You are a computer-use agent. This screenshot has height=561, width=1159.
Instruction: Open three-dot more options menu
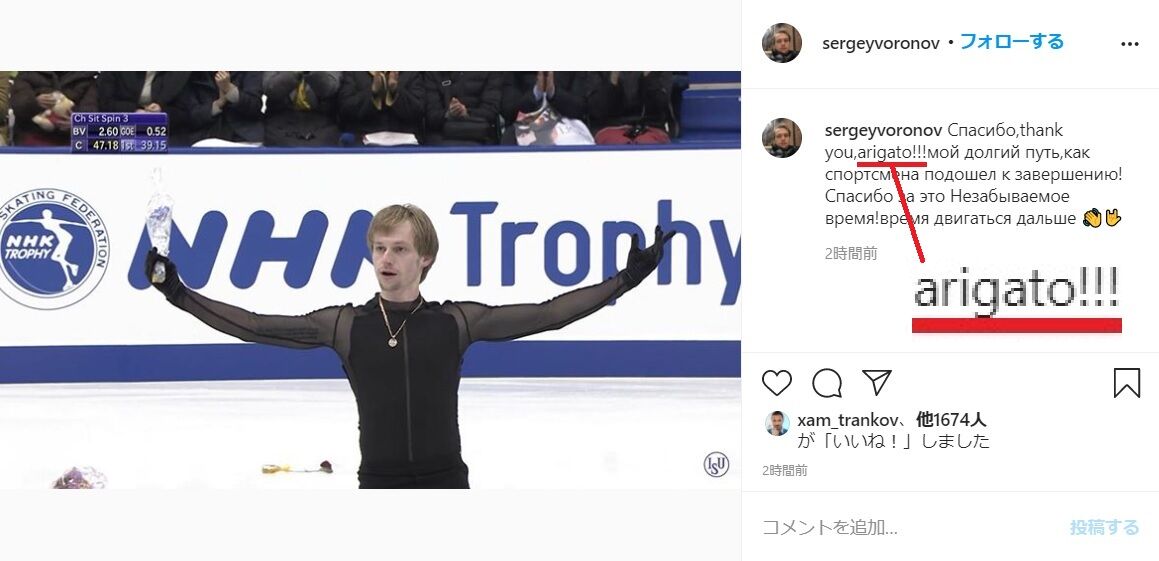pos(1129,44)
